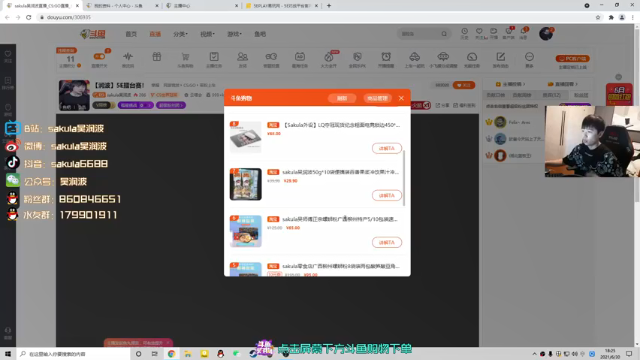Screen dimensions: 640x360
Task: Open the mousepad product thumbnail
Action: 245,137
